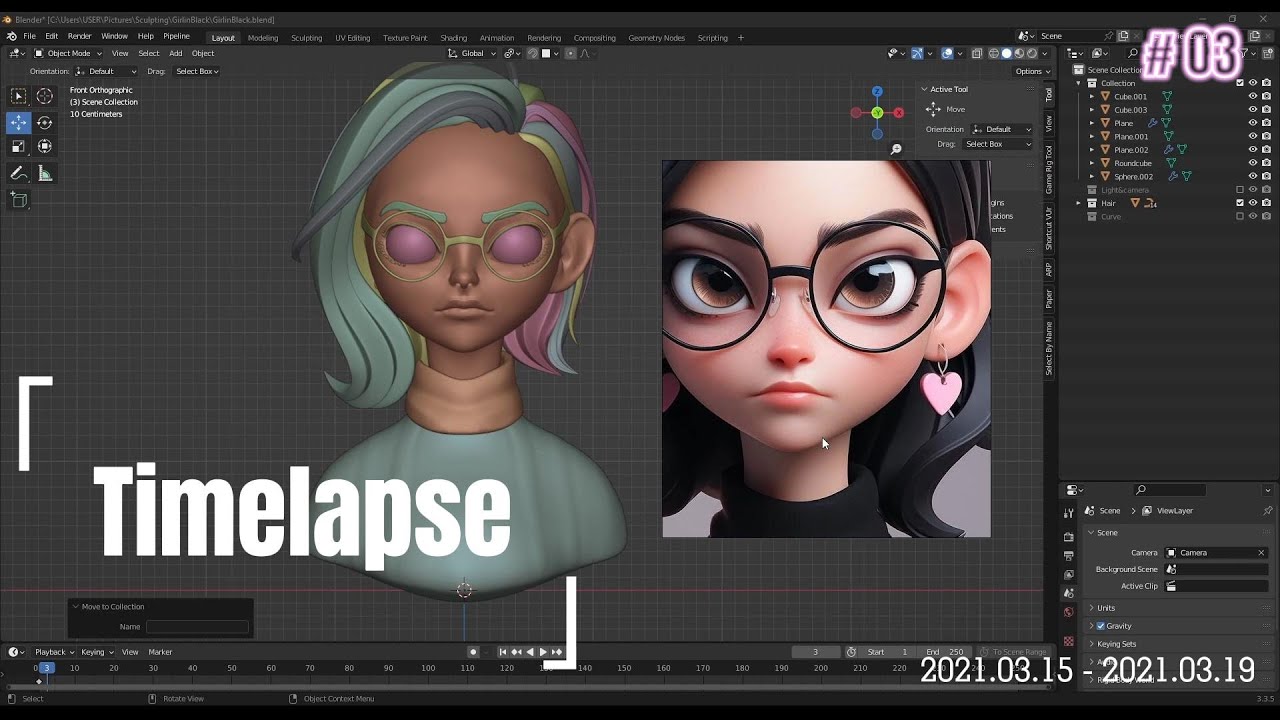Switch to wireframe viewport shading
The width and height of the screenshot is (1280, 720).
point(994,53)
